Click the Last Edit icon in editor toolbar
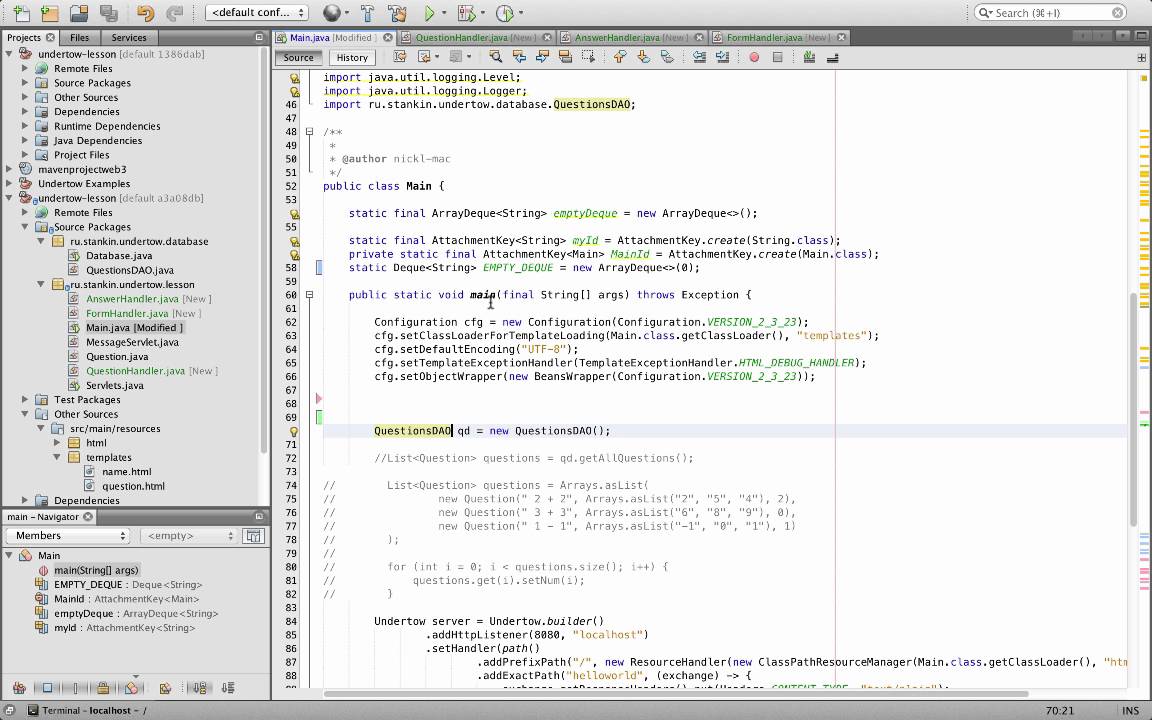Image resolution: width=1152 pixels, height=720 pixels. 400,57
